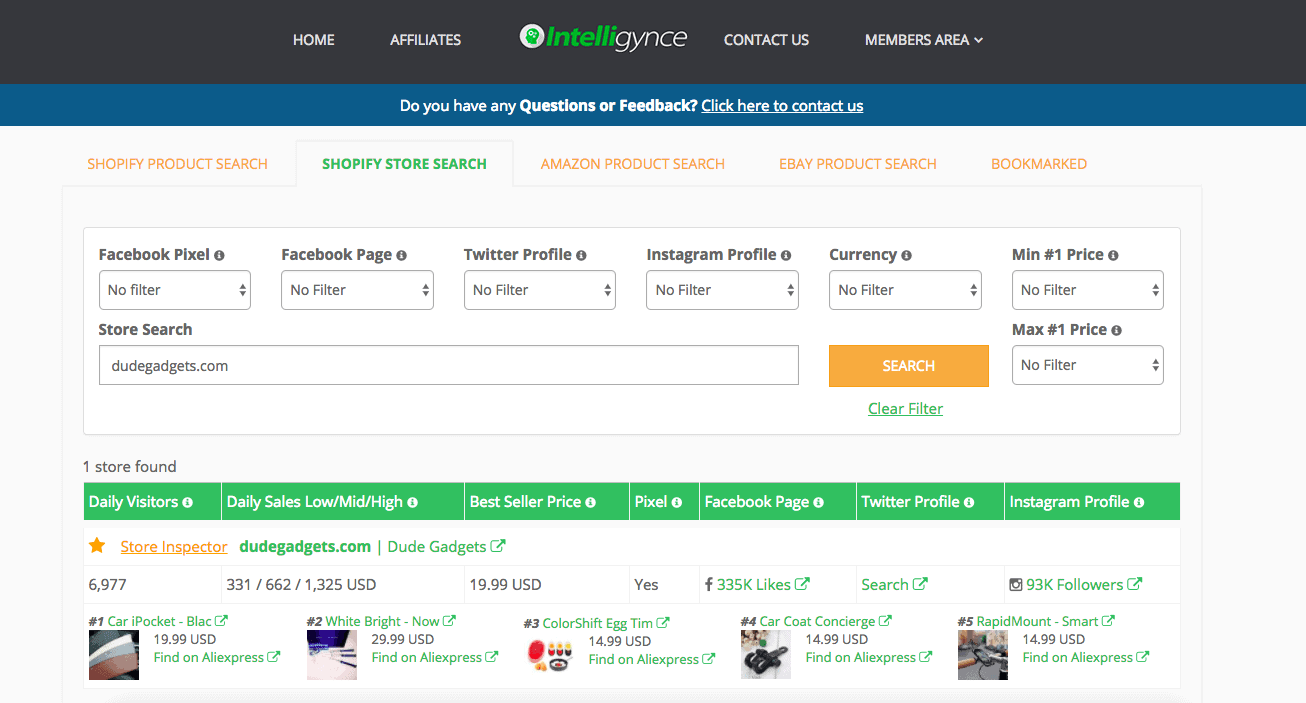This screenshot has height=703, width=1306.
Task: Click external link icon beside Dude Gadgets
Action: coord(498,546)
